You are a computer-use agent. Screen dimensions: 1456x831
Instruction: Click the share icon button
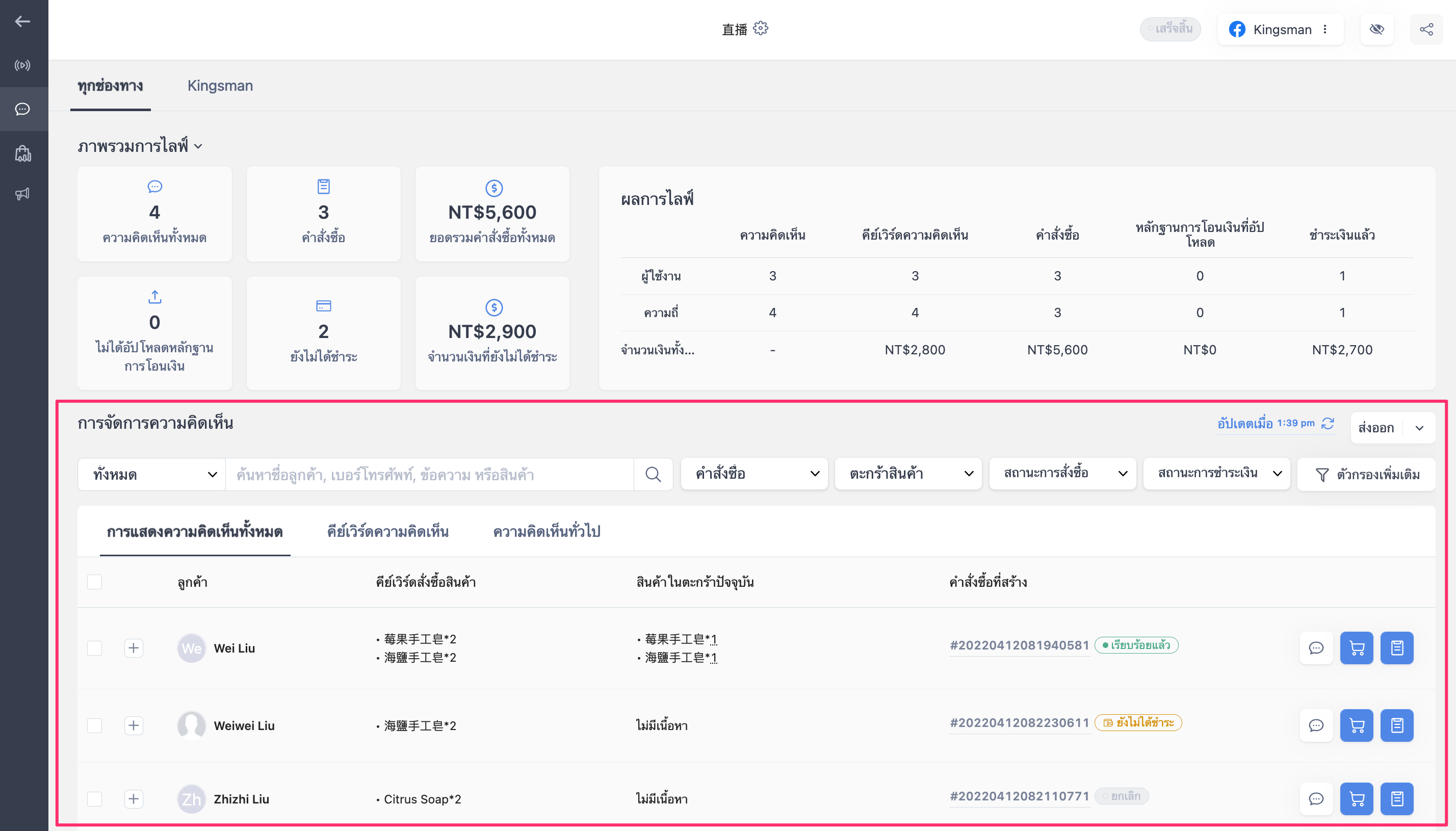click(1426, 29)
